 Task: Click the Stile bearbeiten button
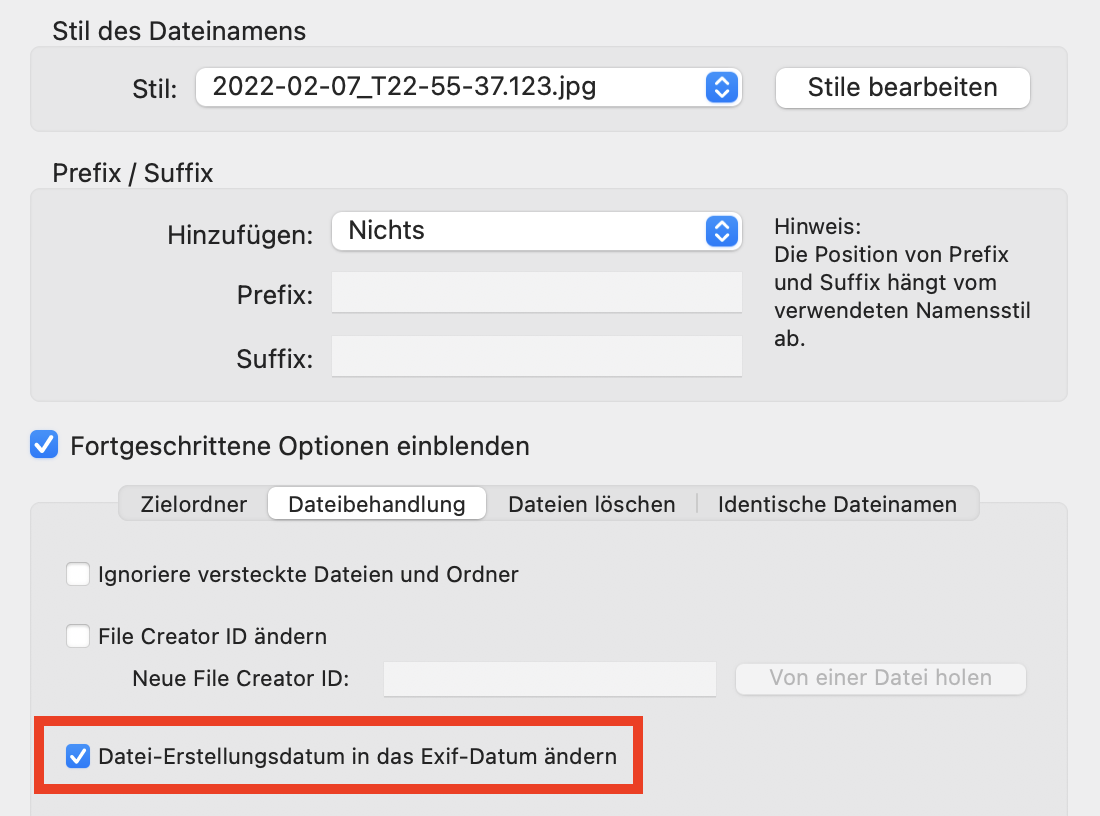[x=902, y=87]
